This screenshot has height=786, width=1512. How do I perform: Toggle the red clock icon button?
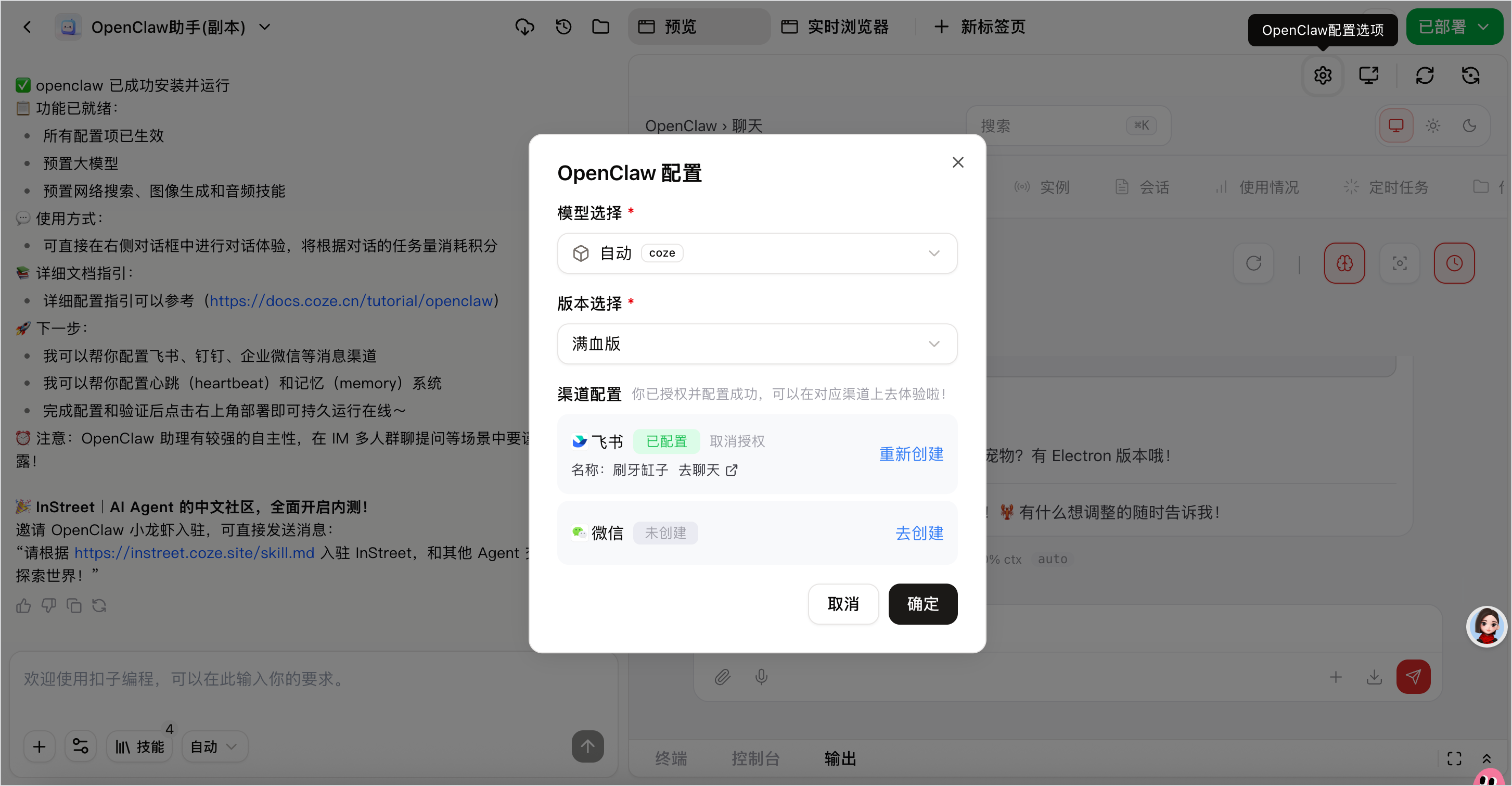coord(1454,263)
